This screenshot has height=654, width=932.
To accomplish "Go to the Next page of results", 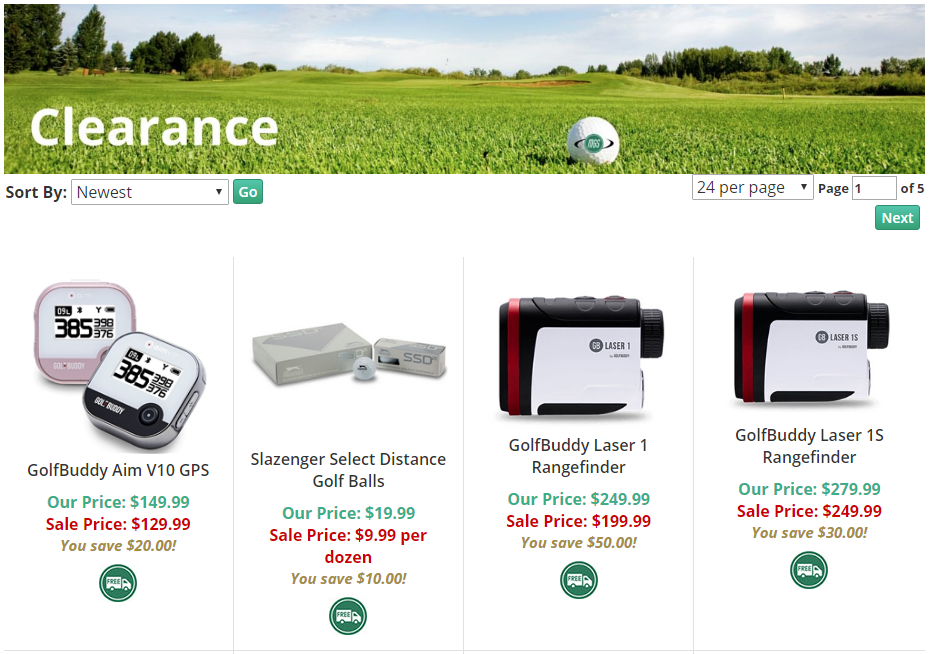I will coord(897,218).
